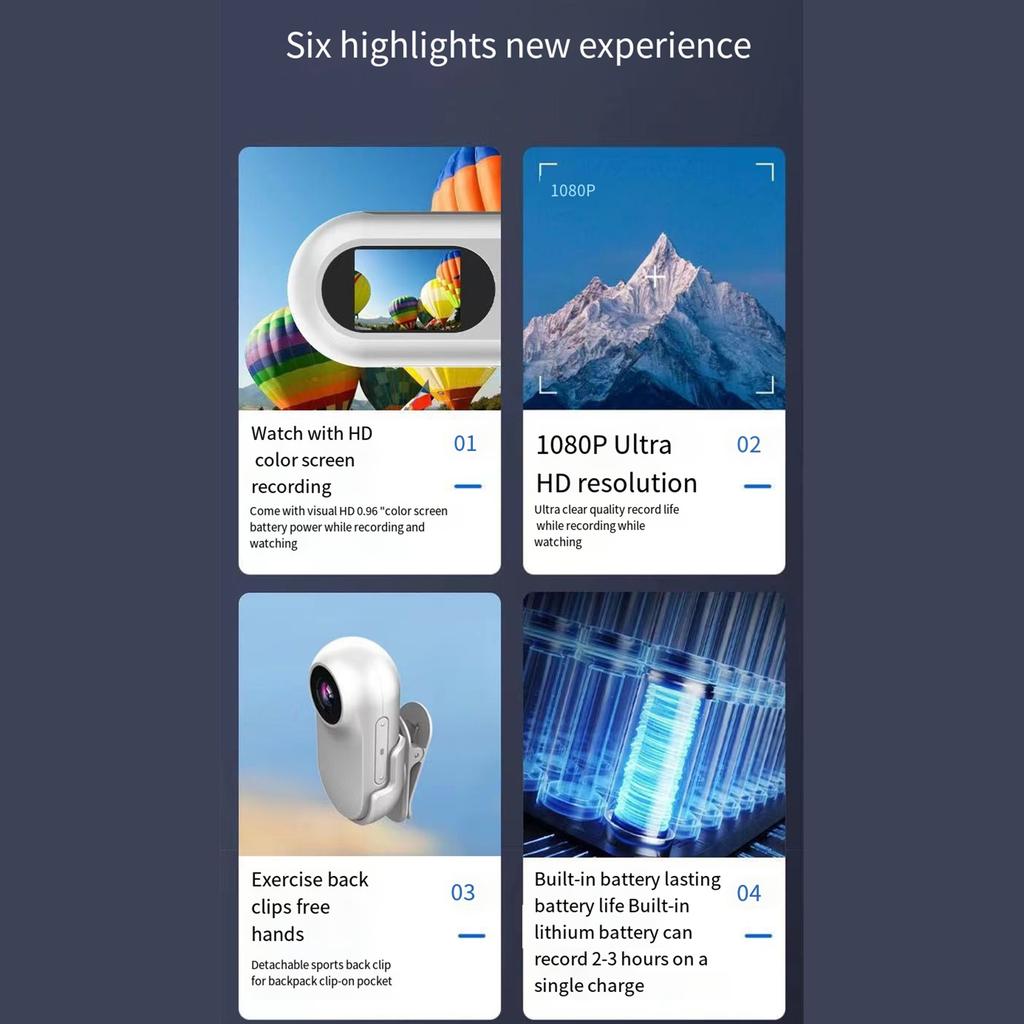Click the hot air balloon camera screen image
This screenshot has height=1024, width=1024.
[370, 278]
